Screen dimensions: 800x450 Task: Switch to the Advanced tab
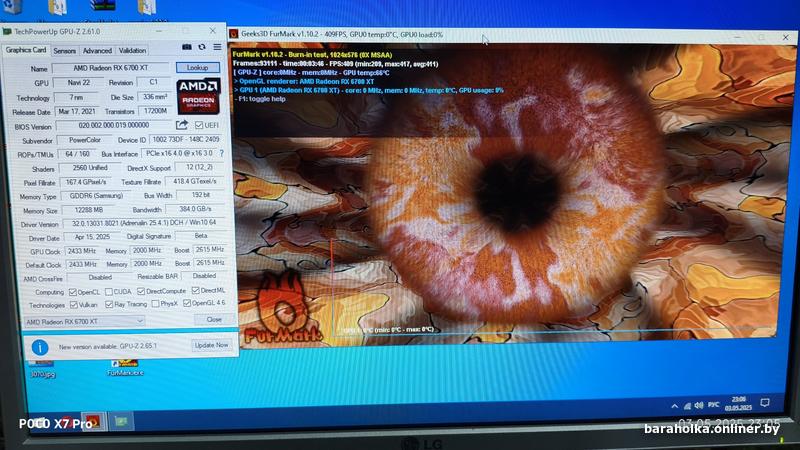(97, 51)
